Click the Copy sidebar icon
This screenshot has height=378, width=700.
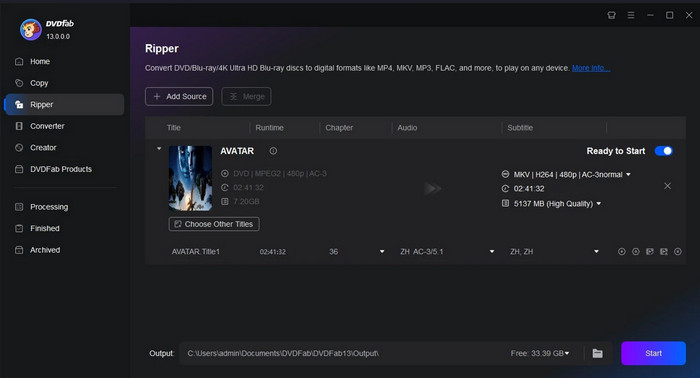(x=19, y=83)
